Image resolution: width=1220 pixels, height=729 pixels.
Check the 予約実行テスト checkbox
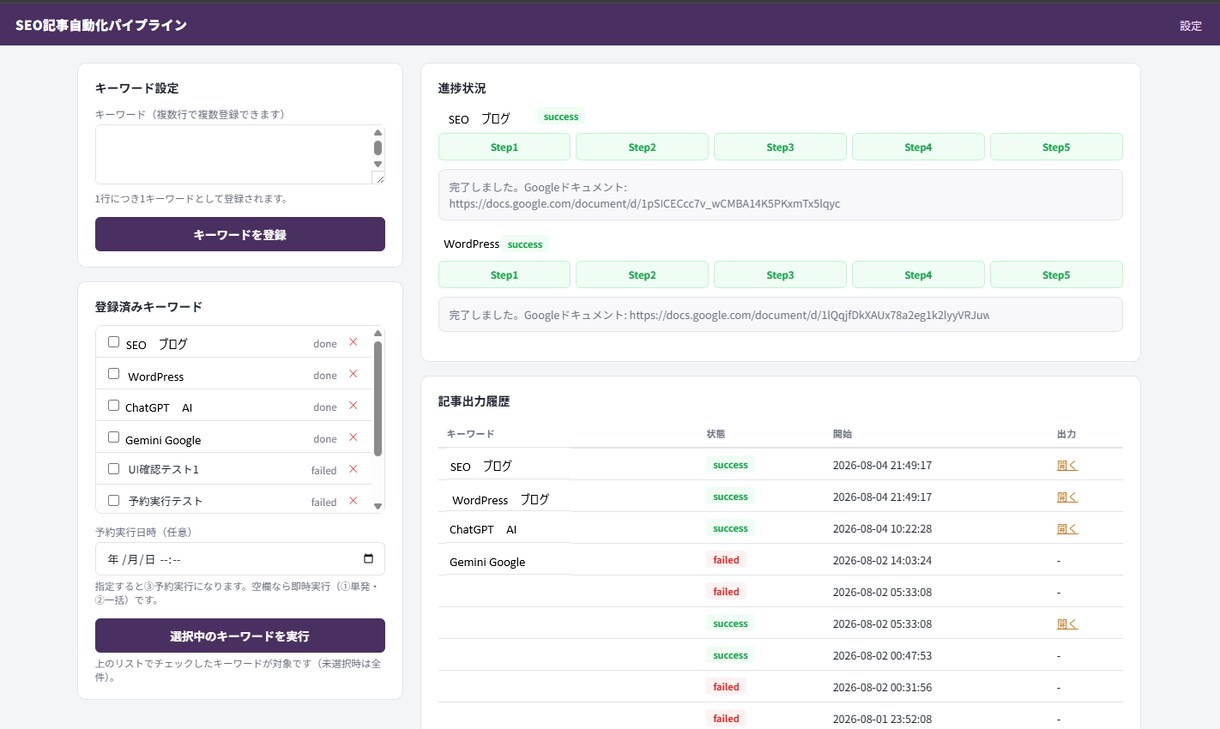114,501
